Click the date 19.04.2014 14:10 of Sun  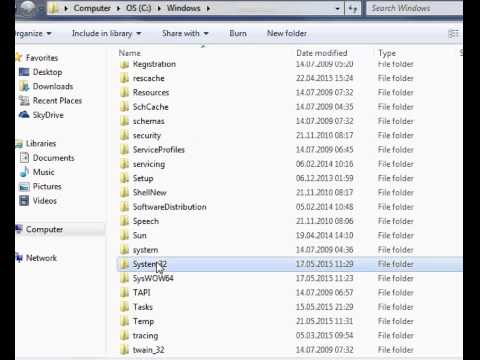325,235
